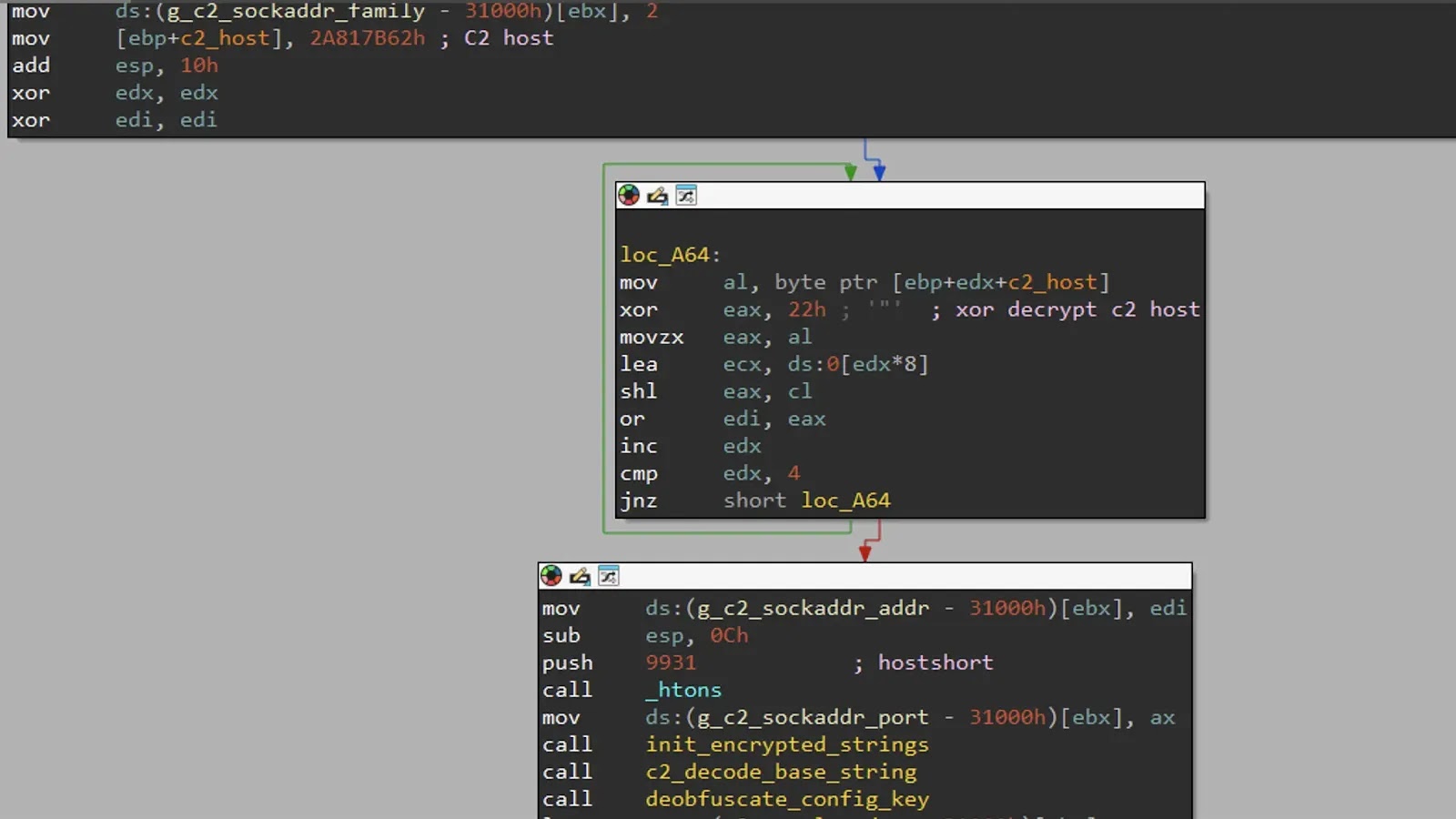
Task: Click the [ebp+c2_host] operand
Action: (x=199, y=38)
